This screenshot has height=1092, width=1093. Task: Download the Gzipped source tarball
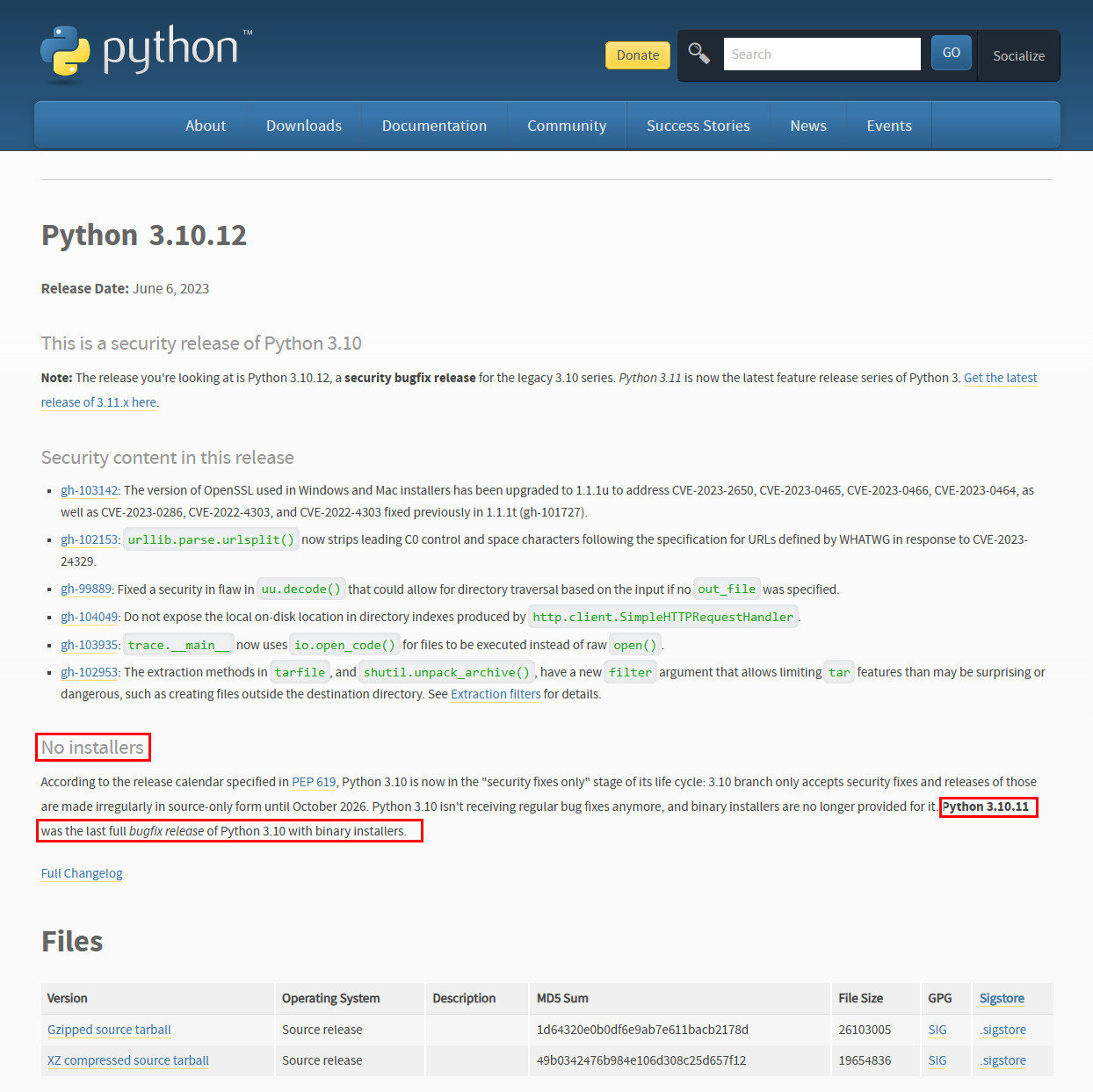[108, 1029]
